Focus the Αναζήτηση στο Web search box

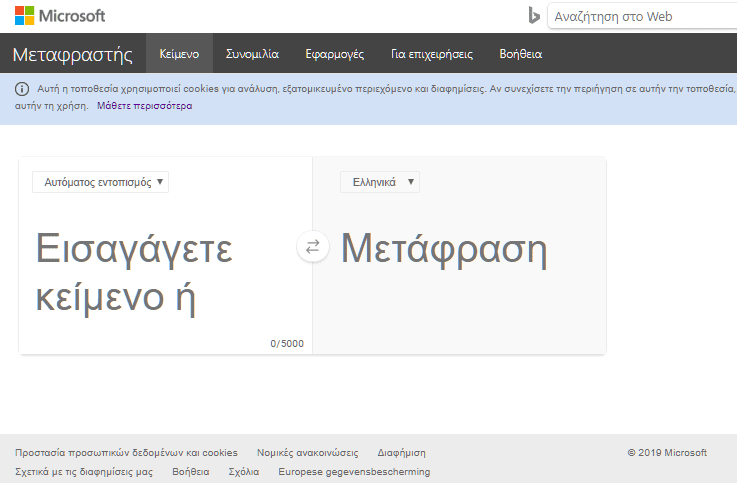coord(642,16)
